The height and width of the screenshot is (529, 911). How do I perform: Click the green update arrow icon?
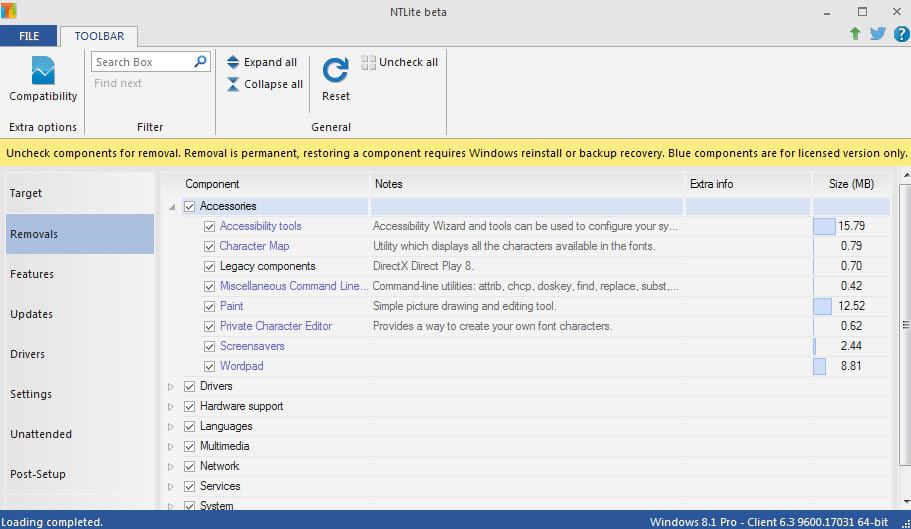[855, 34]
